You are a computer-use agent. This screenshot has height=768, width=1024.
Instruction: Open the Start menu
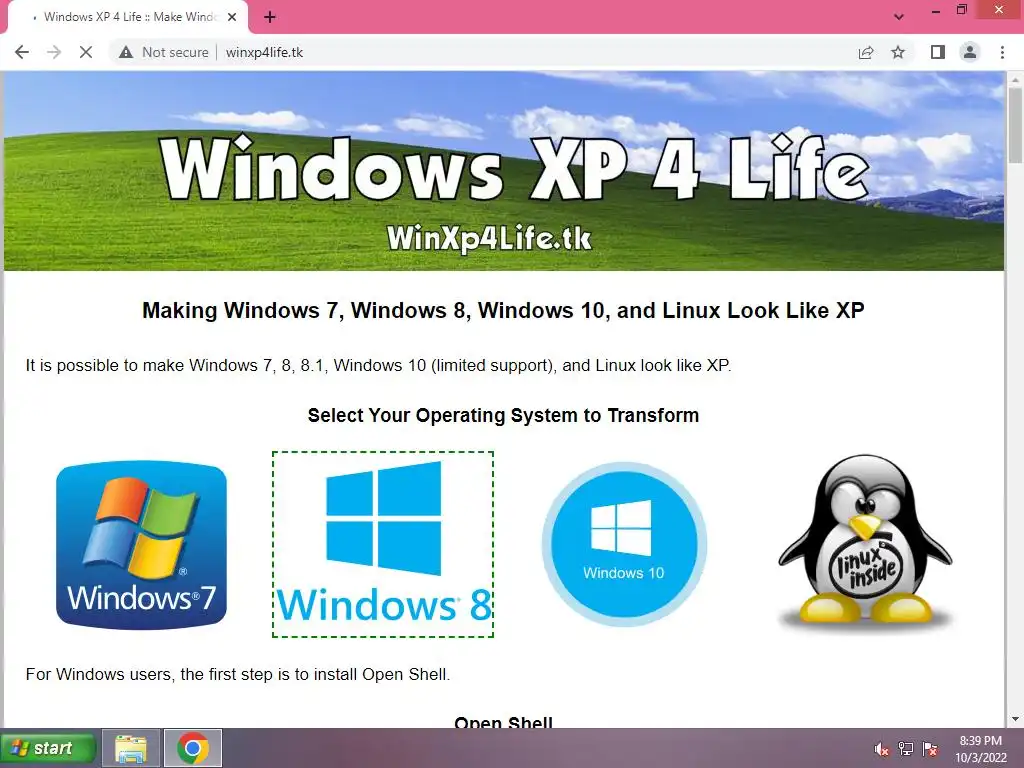pos(48,748)
